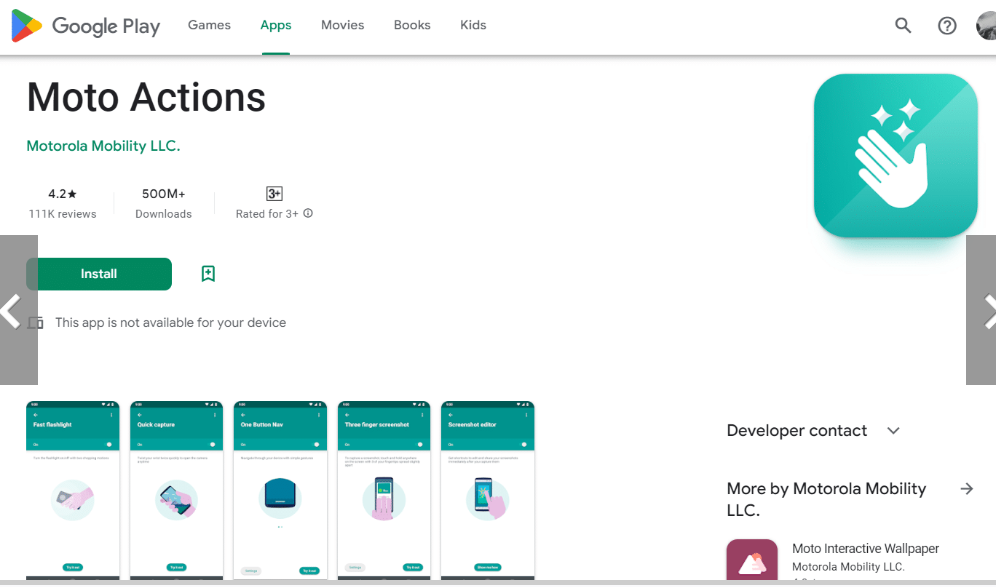Open Motorola Mobility LLC. developer link

point(103,146)
